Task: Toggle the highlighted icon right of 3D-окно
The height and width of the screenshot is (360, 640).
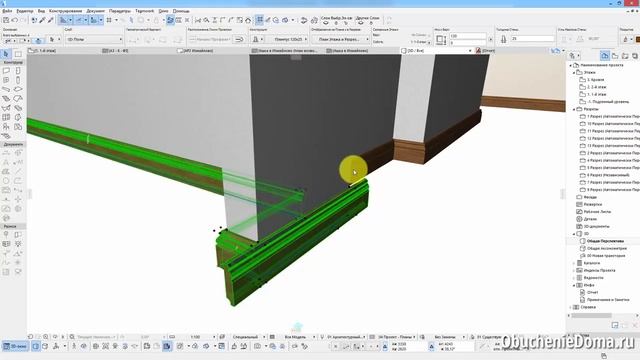Action: [x=36, y=346]
